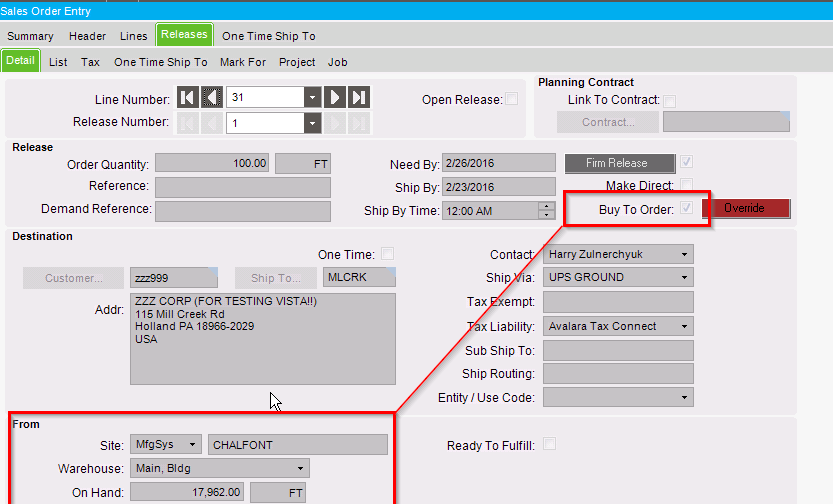Viewport: 833px width, 504px height.
Task: Toggle the One Time destination checkbox
Action: click(x=388, y=253)
